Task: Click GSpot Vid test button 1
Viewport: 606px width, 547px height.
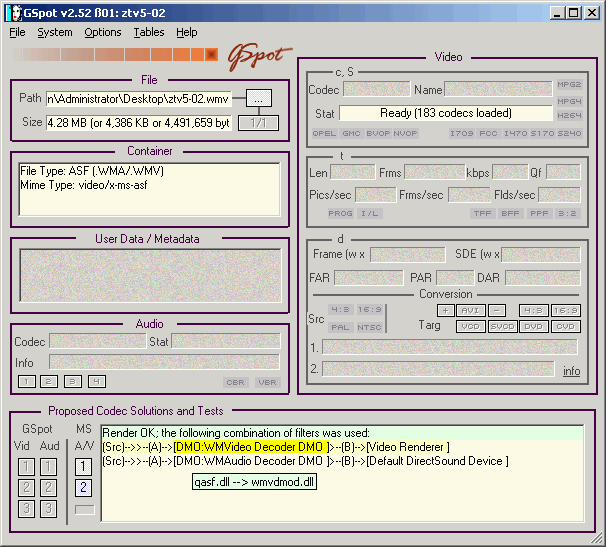Action: pos(26,467)
